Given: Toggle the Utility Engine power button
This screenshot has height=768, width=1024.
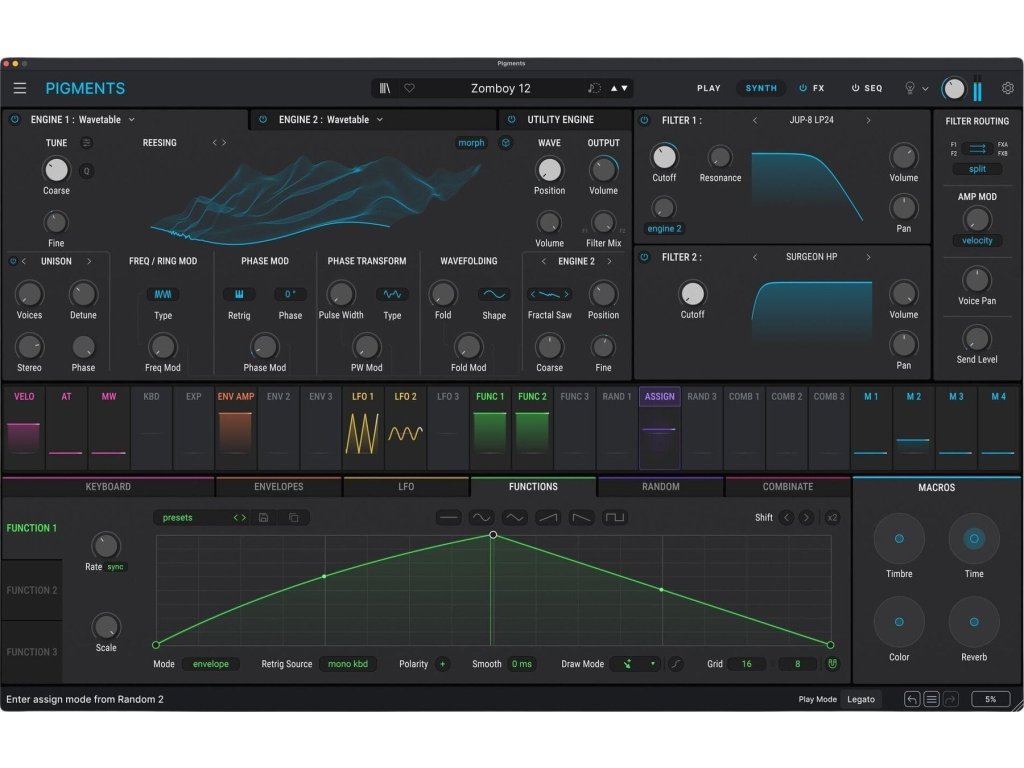Looking at the screenshot, I should pos(512,120).
